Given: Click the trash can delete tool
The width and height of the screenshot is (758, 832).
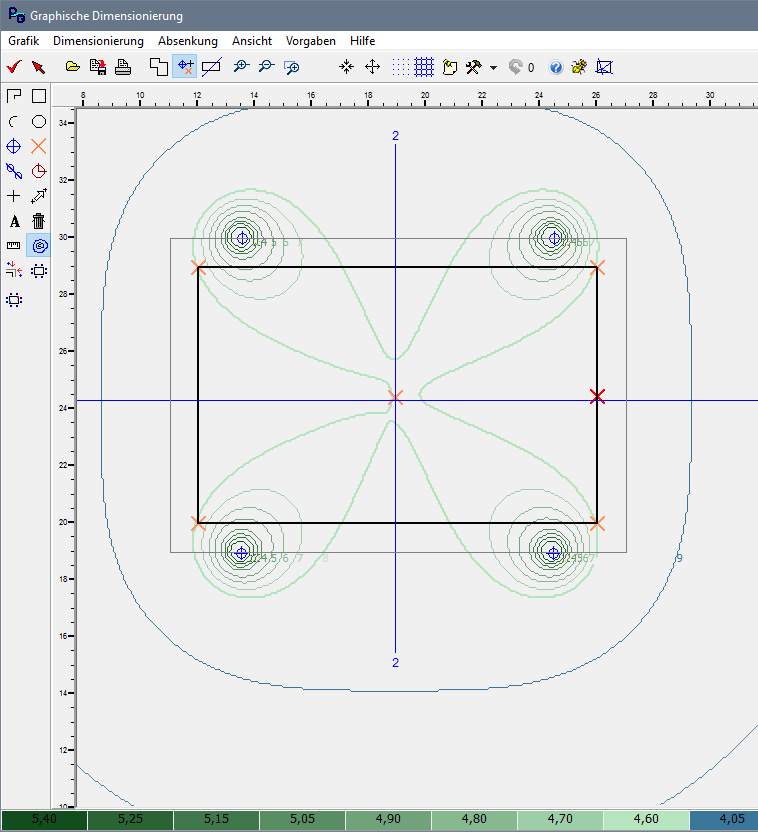Looking at the screenshot, I should pos(39,221).
